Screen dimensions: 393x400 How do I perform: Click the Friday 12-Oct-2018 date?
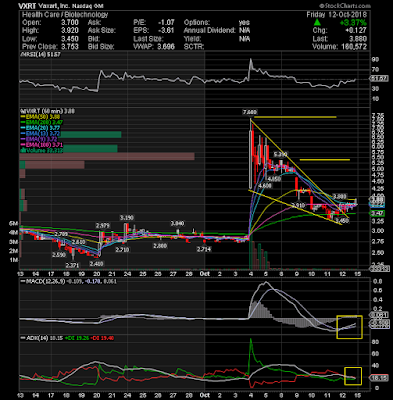tap(337, 15)
